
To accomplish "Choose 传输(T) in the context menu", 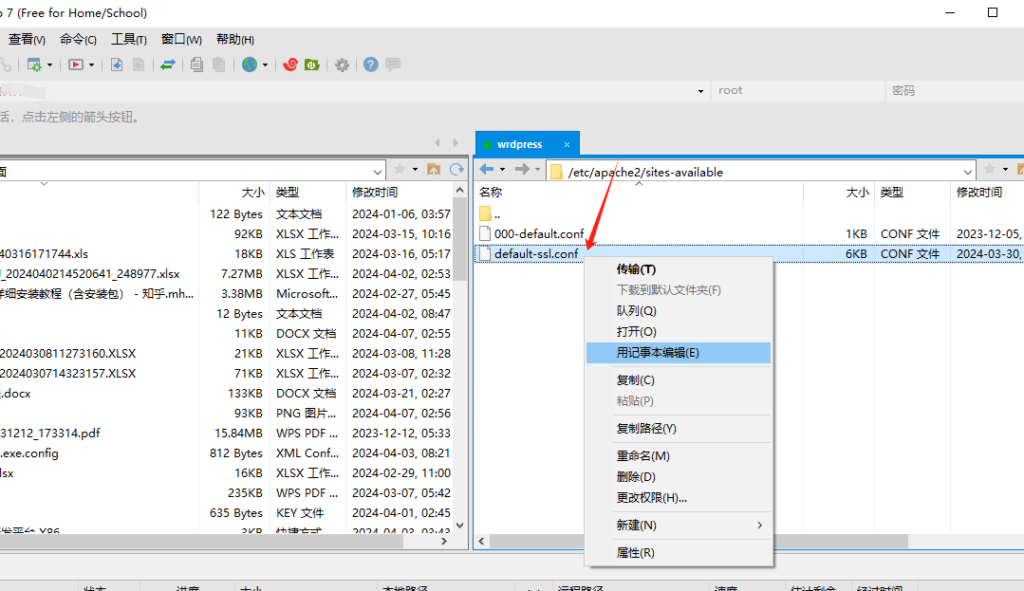I will pyautogui.click(x=679, y=269).
